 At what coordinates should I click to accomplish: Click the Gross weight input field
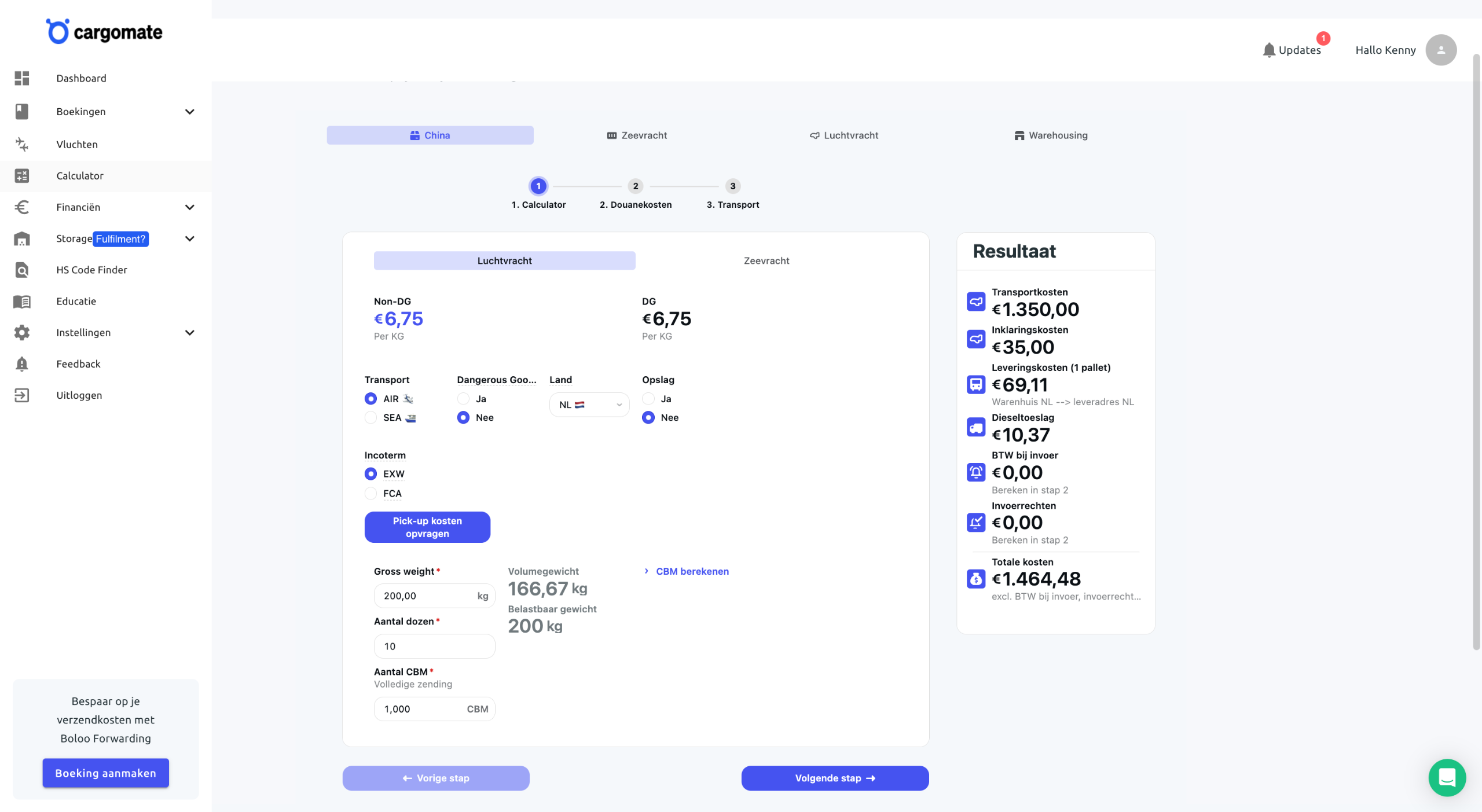425,596
